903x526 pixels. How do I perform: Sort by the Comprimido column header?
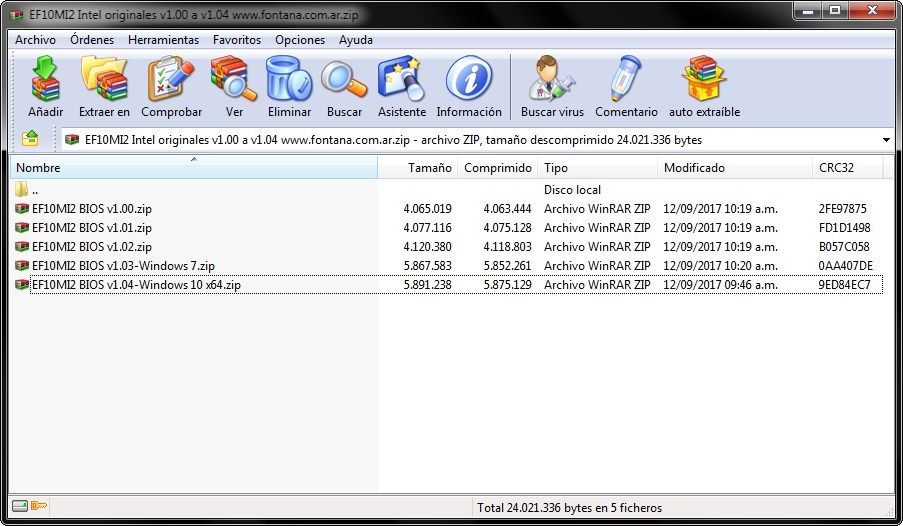click(x=498, y=167)
